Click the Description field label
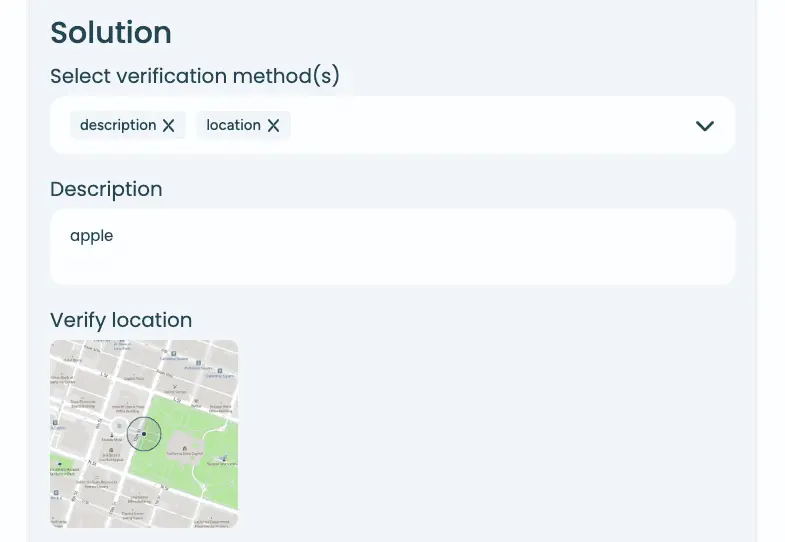 click(106, 189)
